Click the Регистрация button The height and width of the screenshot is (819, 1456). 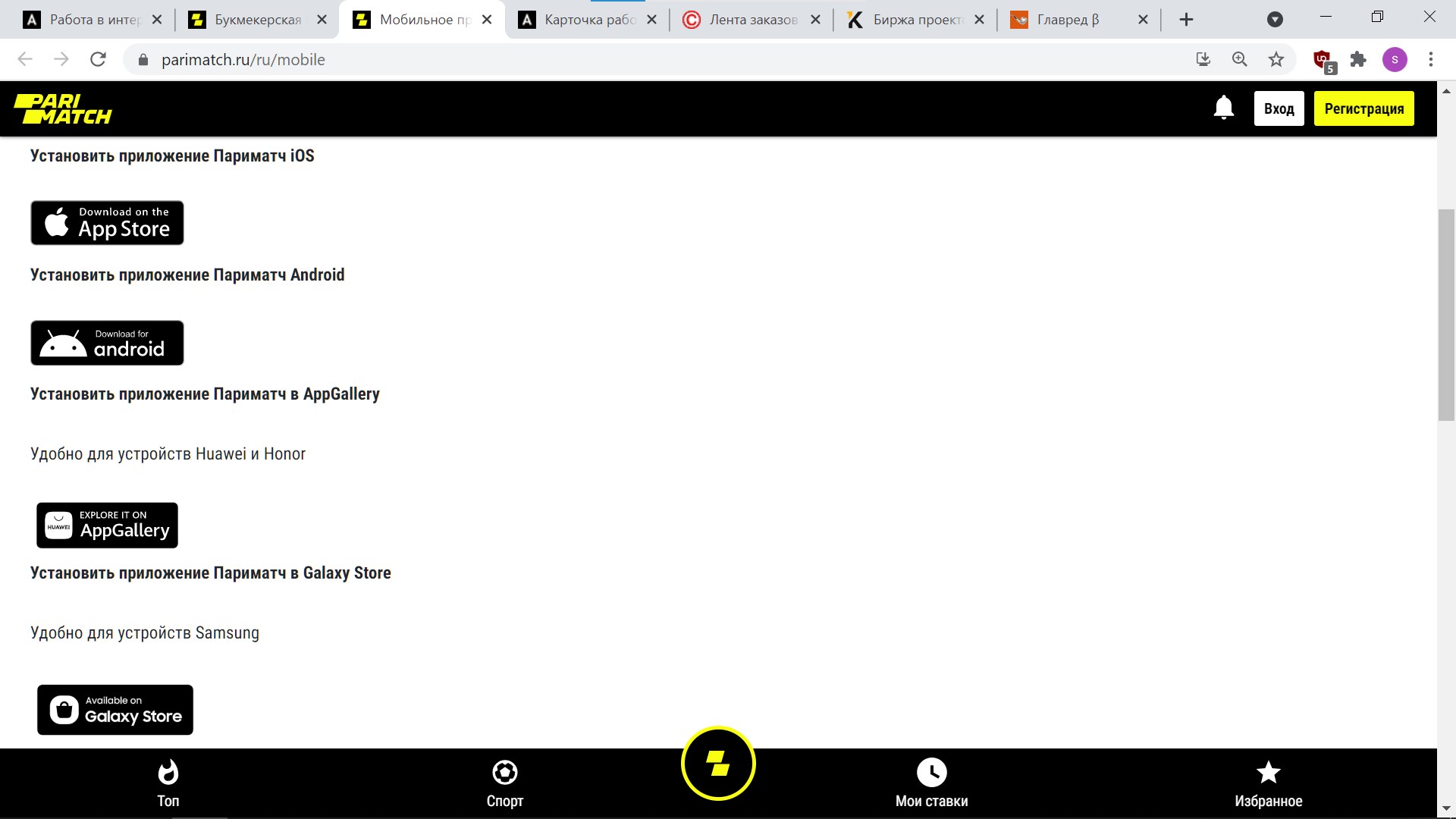(x=1363, y=108)
